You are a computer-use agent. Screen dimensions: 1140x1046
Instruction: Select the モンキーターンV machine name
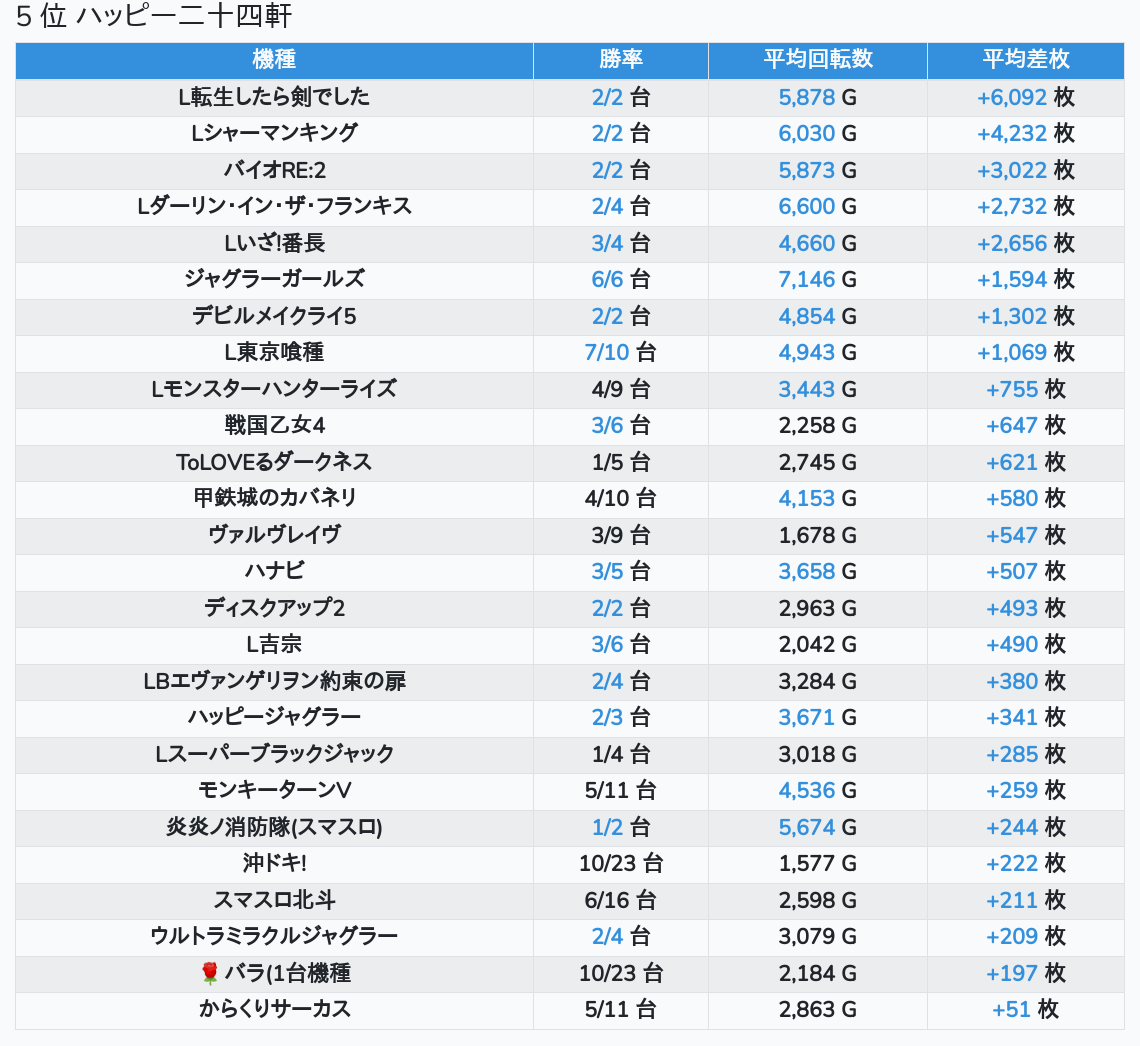point(274,790)
